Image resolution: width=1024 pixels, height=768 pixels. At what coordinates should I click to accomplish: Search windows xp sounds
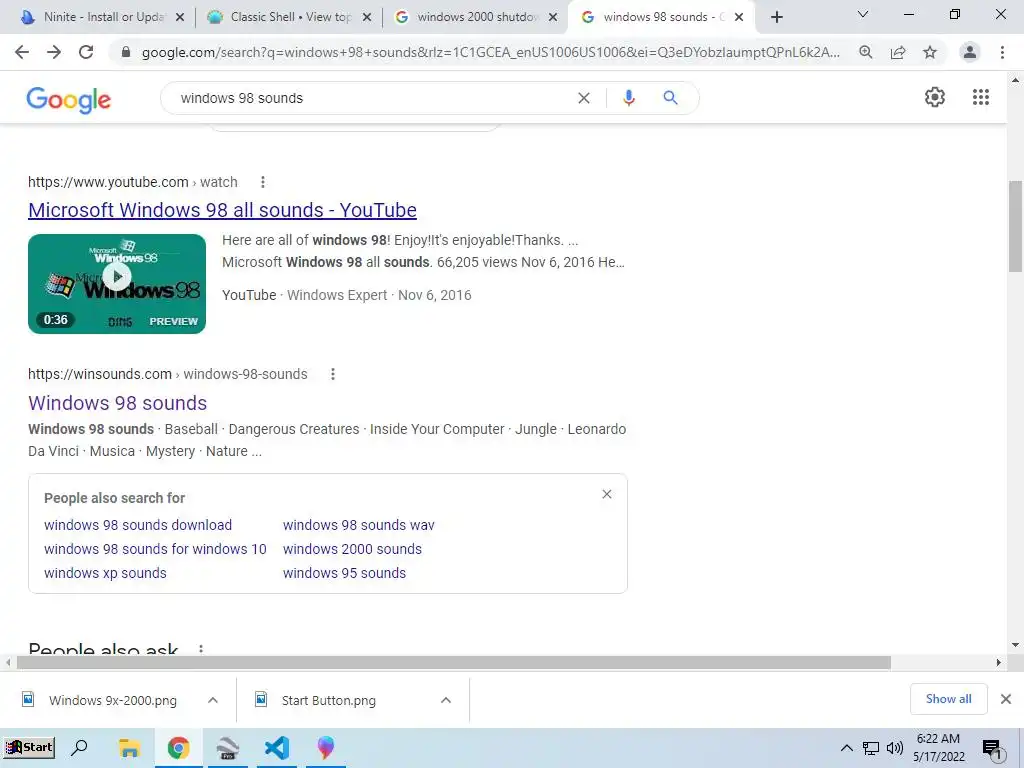(105, 573)
